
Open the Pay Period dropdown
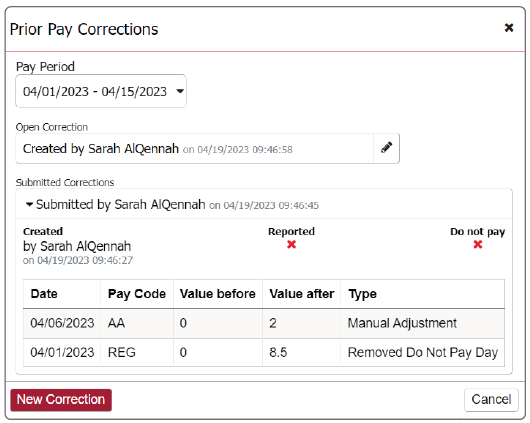click(101, 91)
